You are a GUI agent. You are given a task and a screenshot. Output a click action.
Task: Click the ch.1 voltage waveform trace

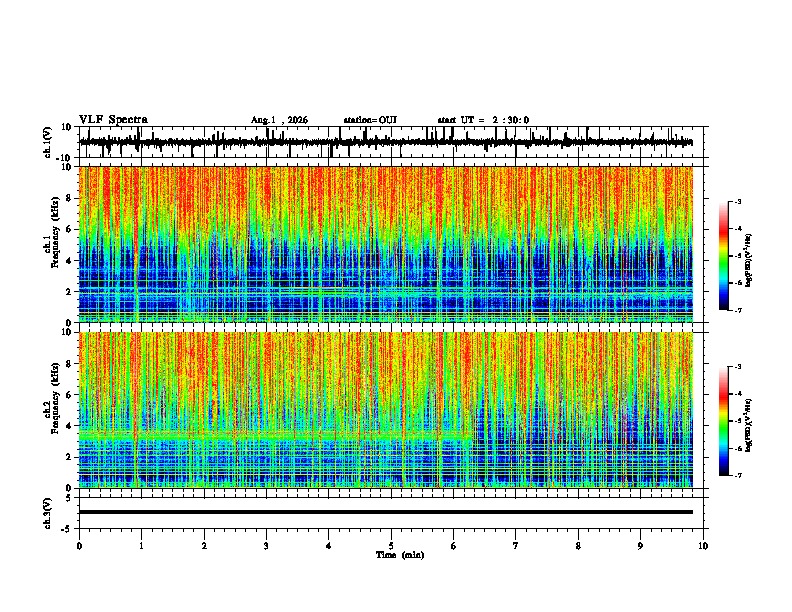(x=386, y=142)
